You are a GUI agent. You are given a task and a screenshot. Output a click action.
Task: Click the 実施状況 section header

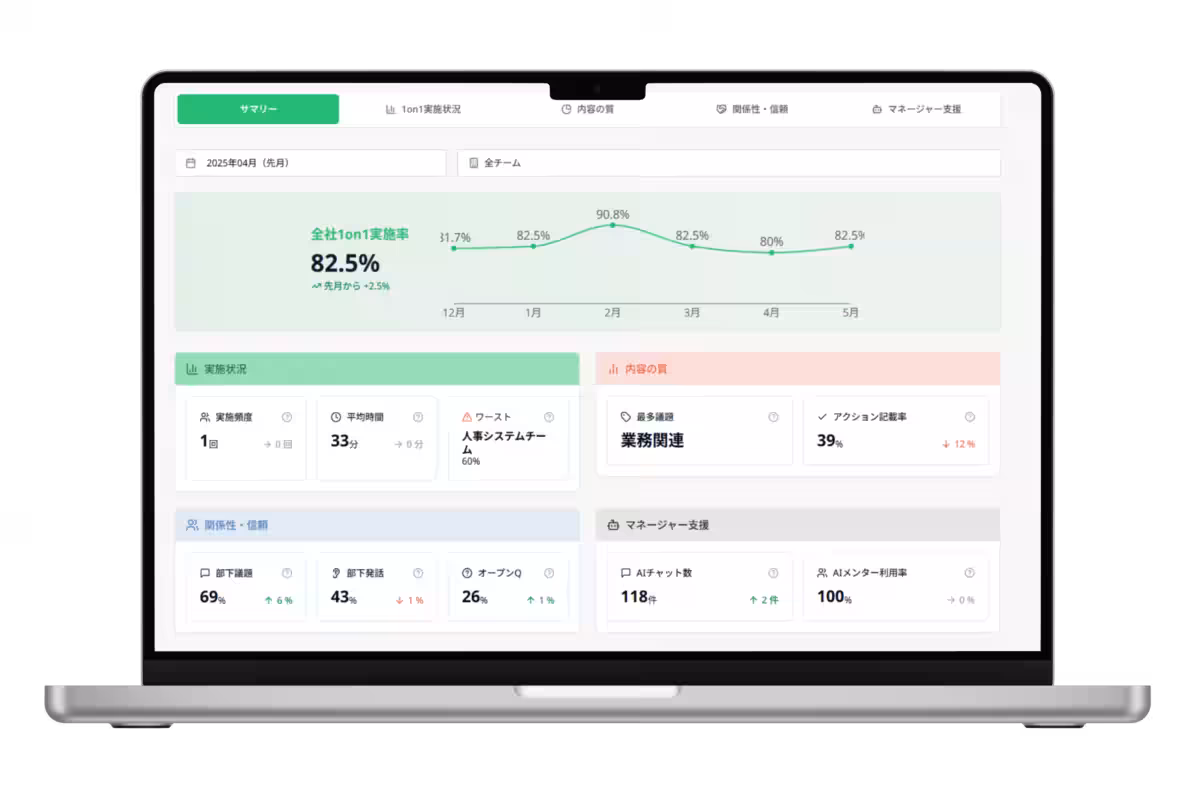pyautogui.click(x=377, y=369)
